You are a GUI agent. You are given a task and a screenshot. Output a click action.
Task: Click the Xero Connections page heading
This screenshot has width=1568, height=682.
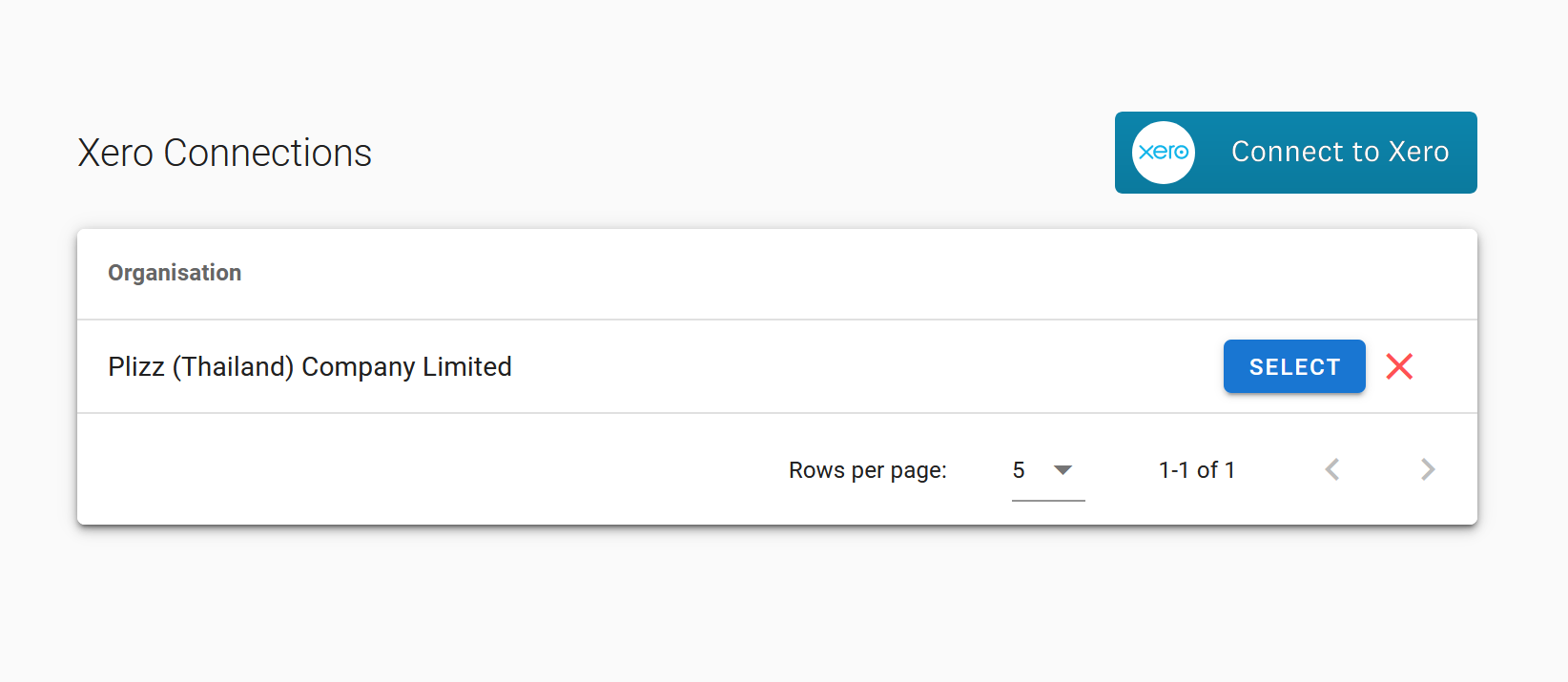[224, 154]
